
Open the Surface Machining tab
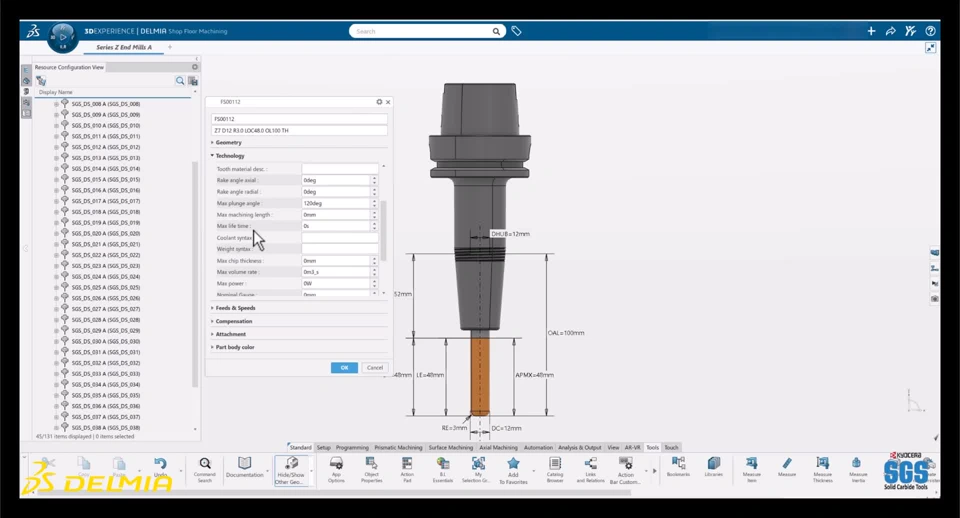point(451,448)
